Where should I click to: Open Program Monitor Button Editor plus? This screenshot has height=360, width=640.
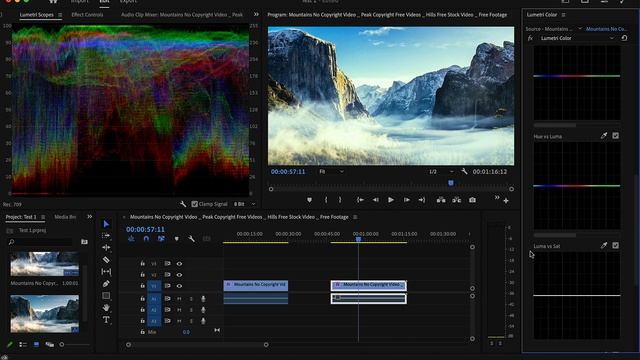506,201
